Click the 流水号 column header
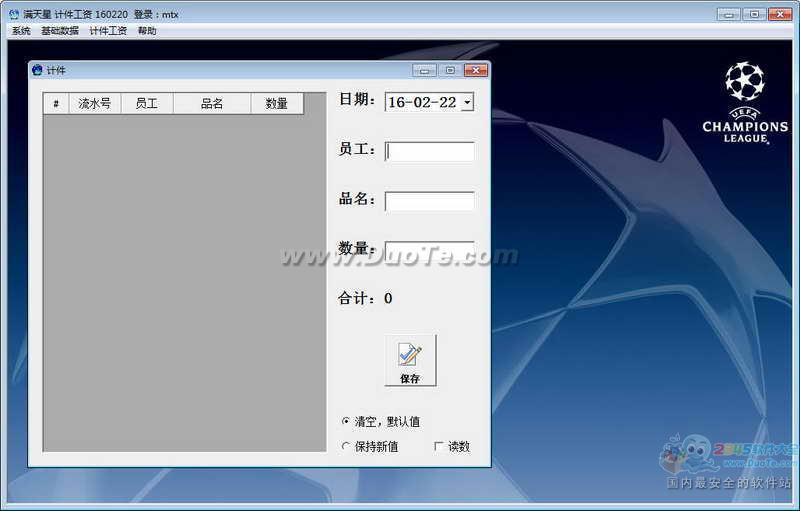 tap(95, 104)
